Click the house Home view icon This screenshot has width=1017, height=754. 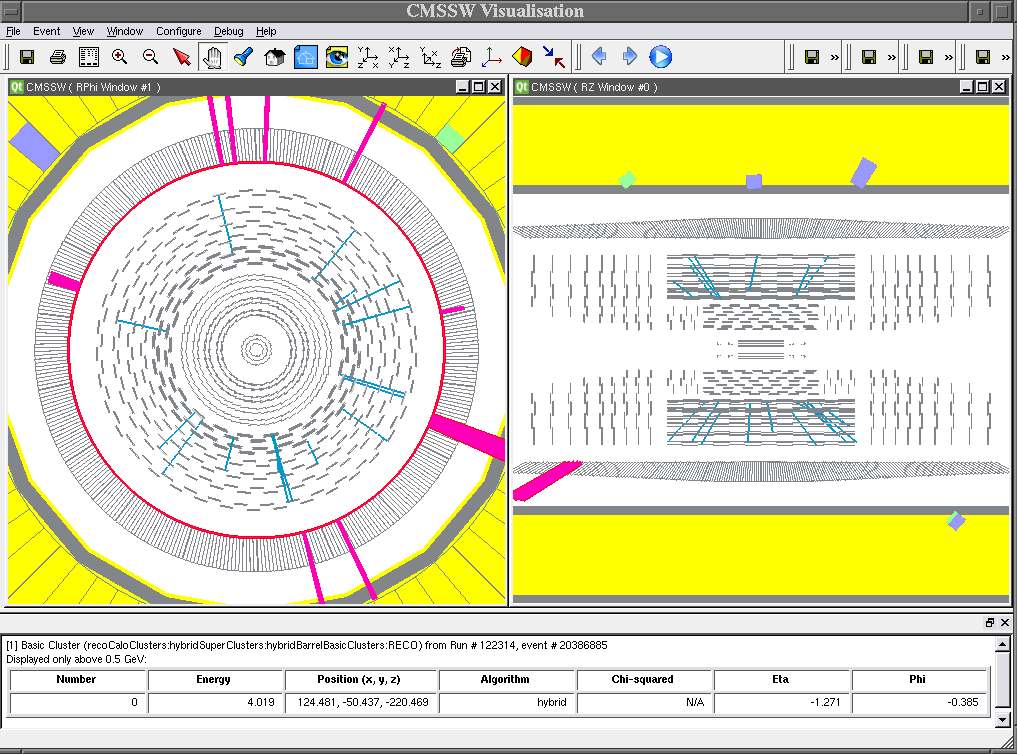(274, 57)
